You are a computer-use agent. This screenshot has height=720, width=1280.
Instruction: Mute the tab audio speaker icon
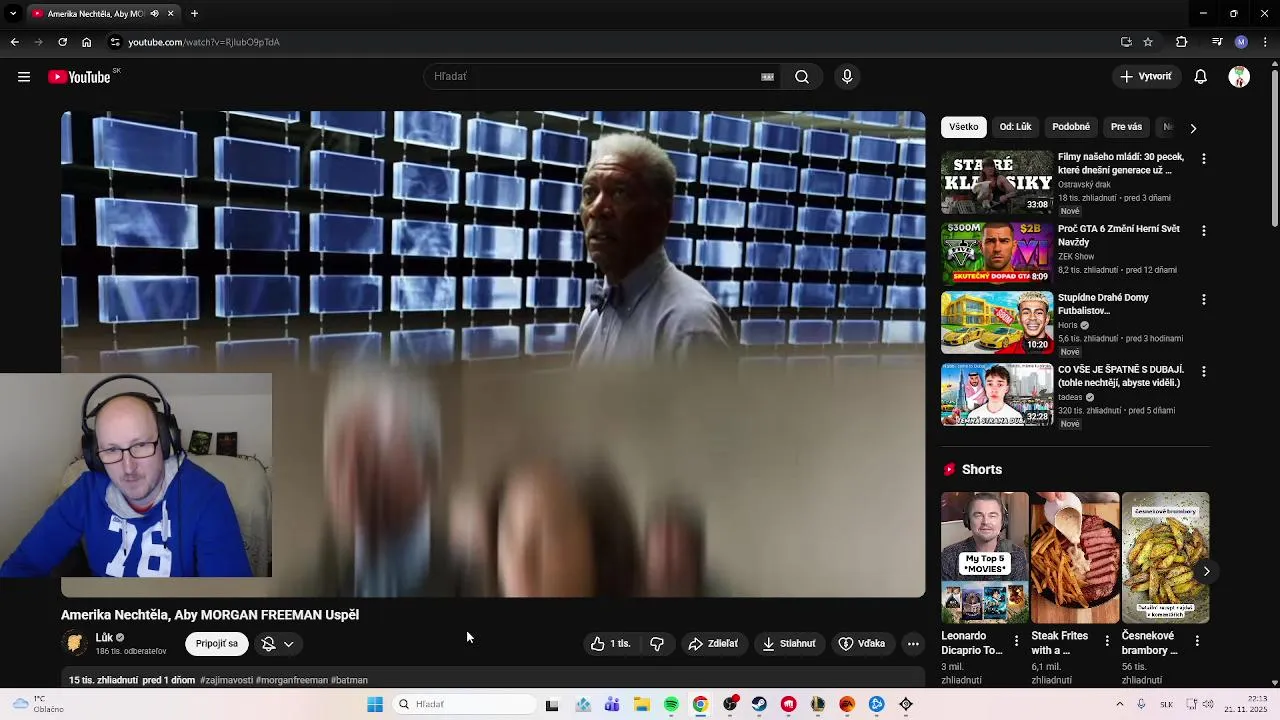(154, 14)
